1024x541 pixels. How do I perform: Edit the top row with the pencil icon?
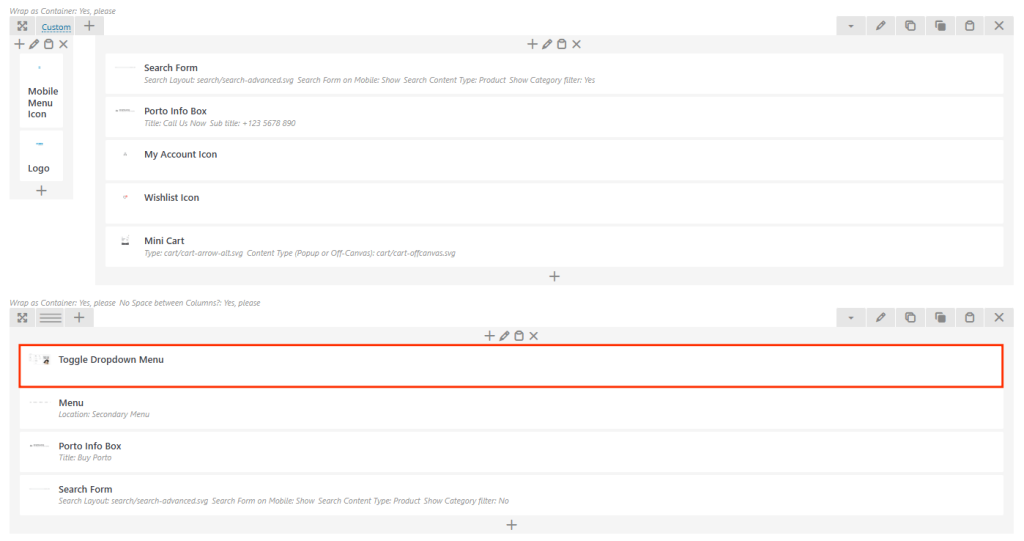(880, 26)
